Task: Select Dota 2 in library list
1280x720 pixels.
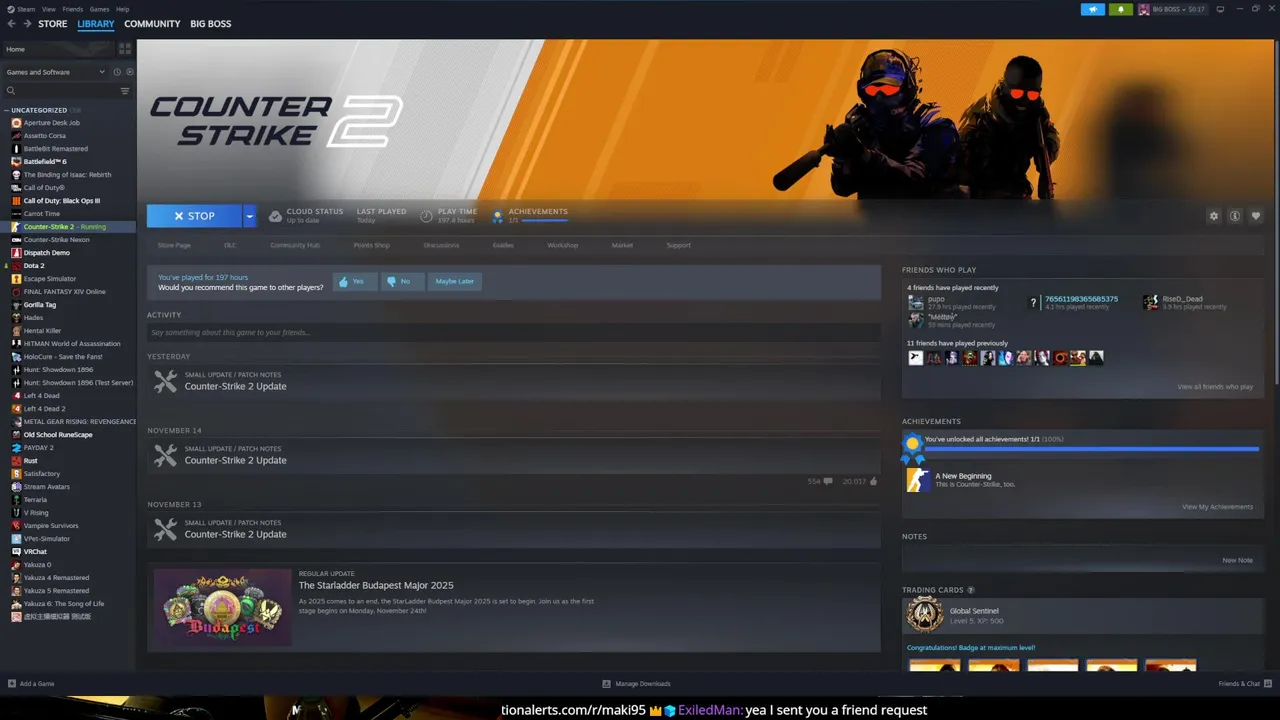Action: pos(34,266)
